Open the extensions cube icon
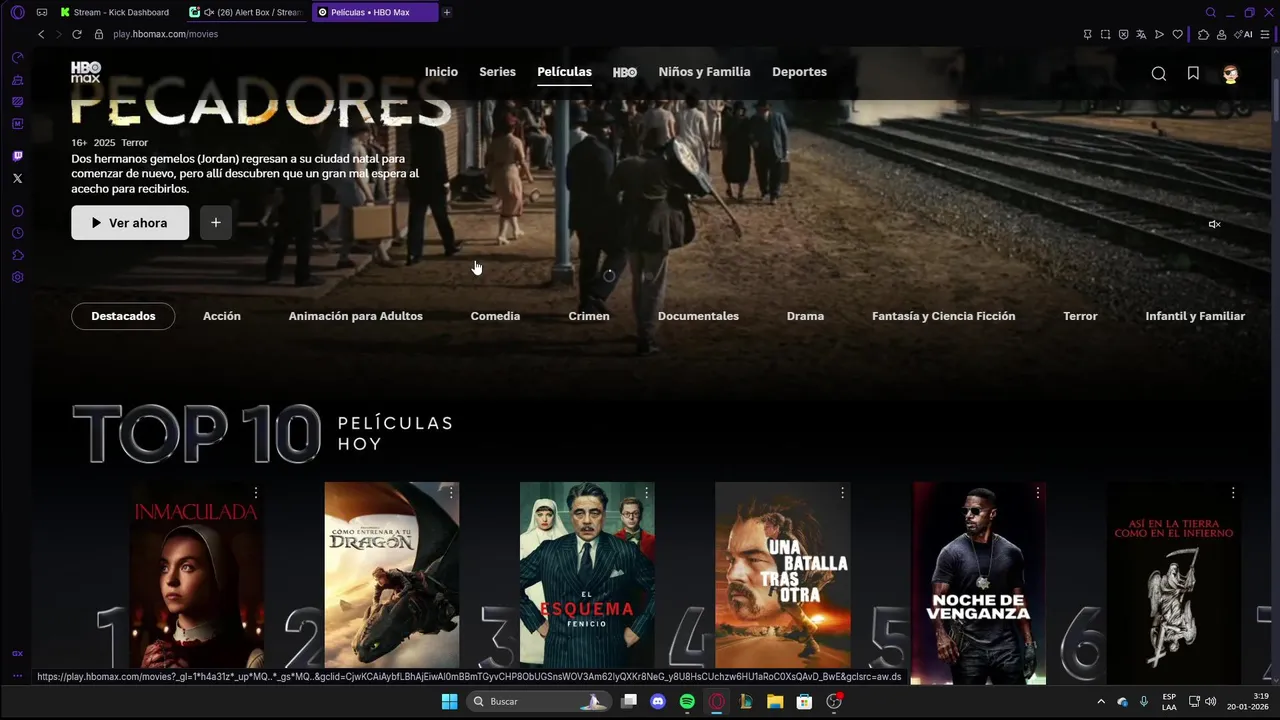 [x=1203, y=34]
